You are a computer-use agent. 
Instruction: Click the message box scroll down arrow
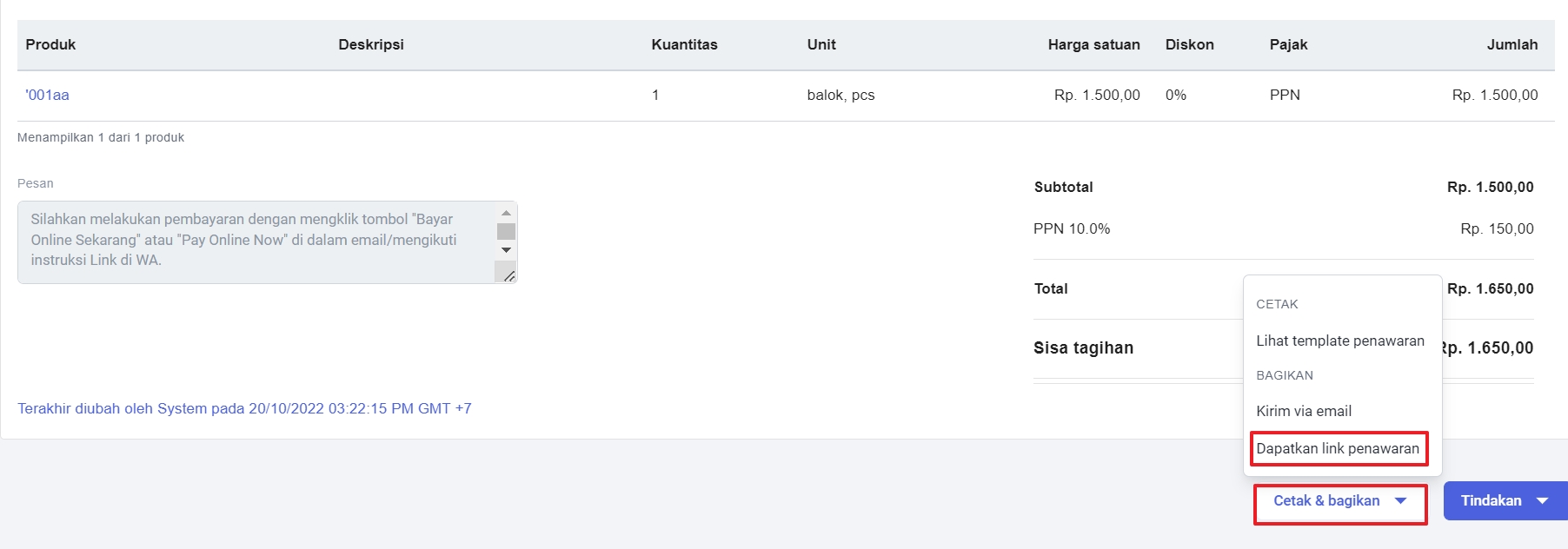(506, 250)
